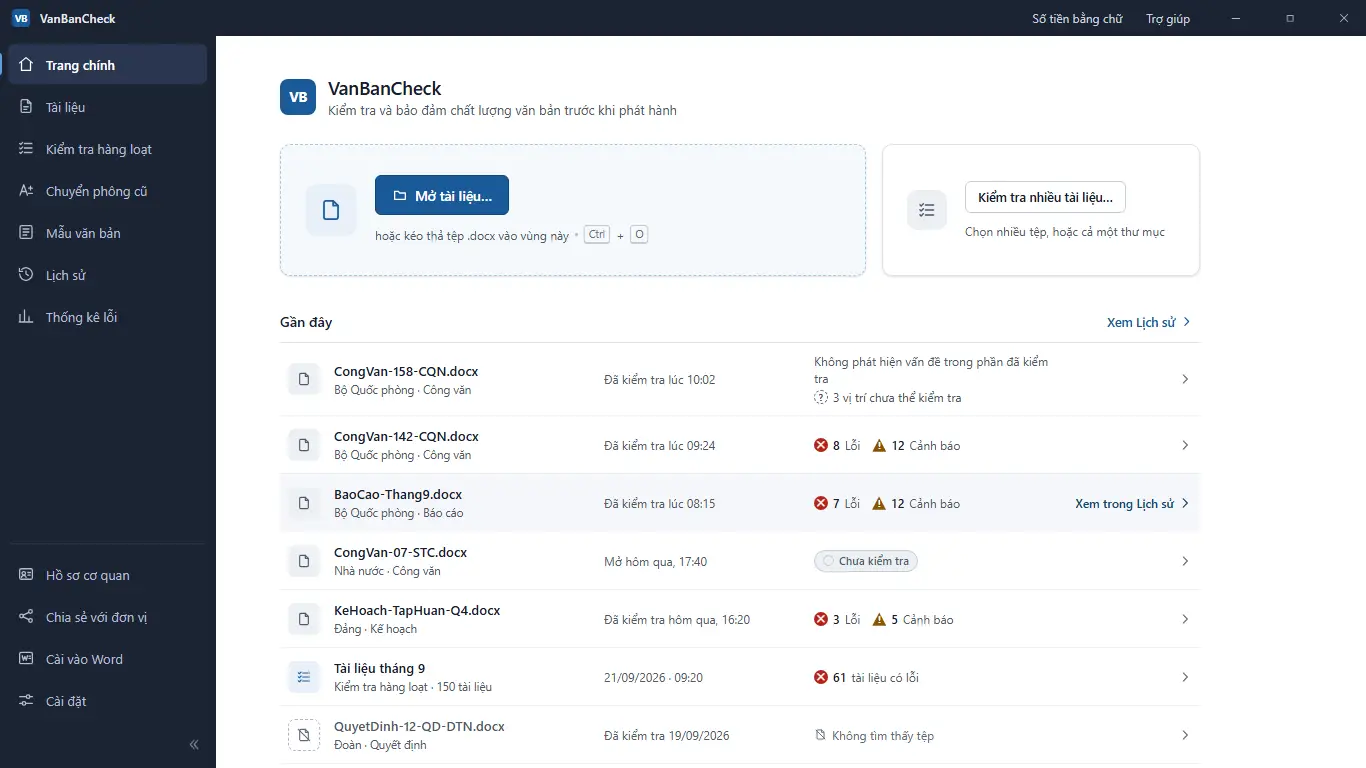Open the Trợ giúp menu

click(x=1168, y=19)
